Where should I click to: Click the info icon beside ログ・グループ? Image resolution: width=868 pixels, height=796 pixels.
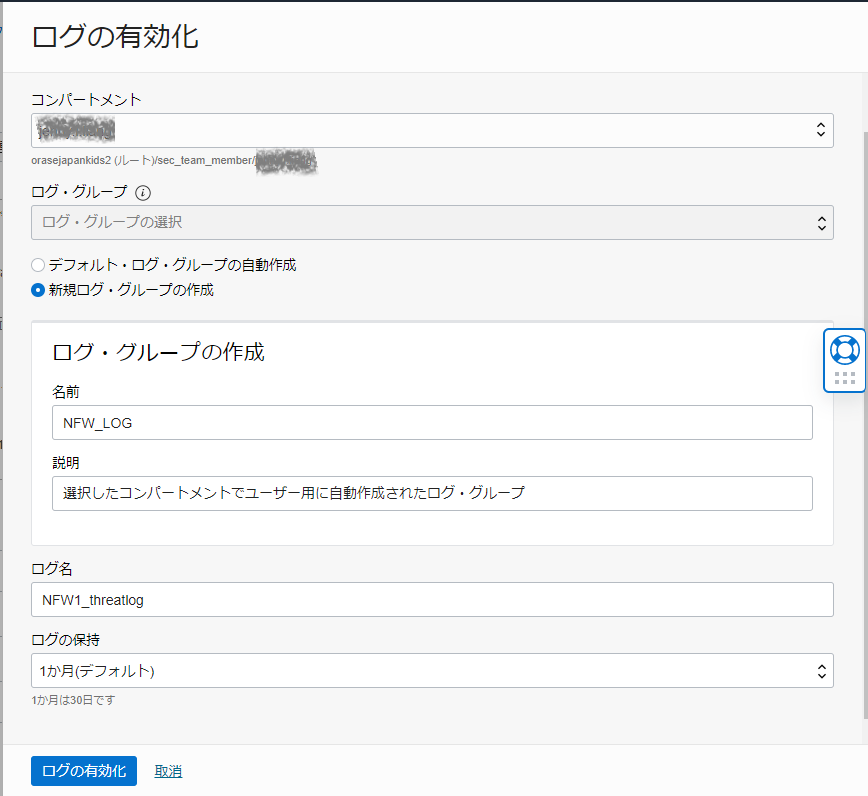pos(143,192)
